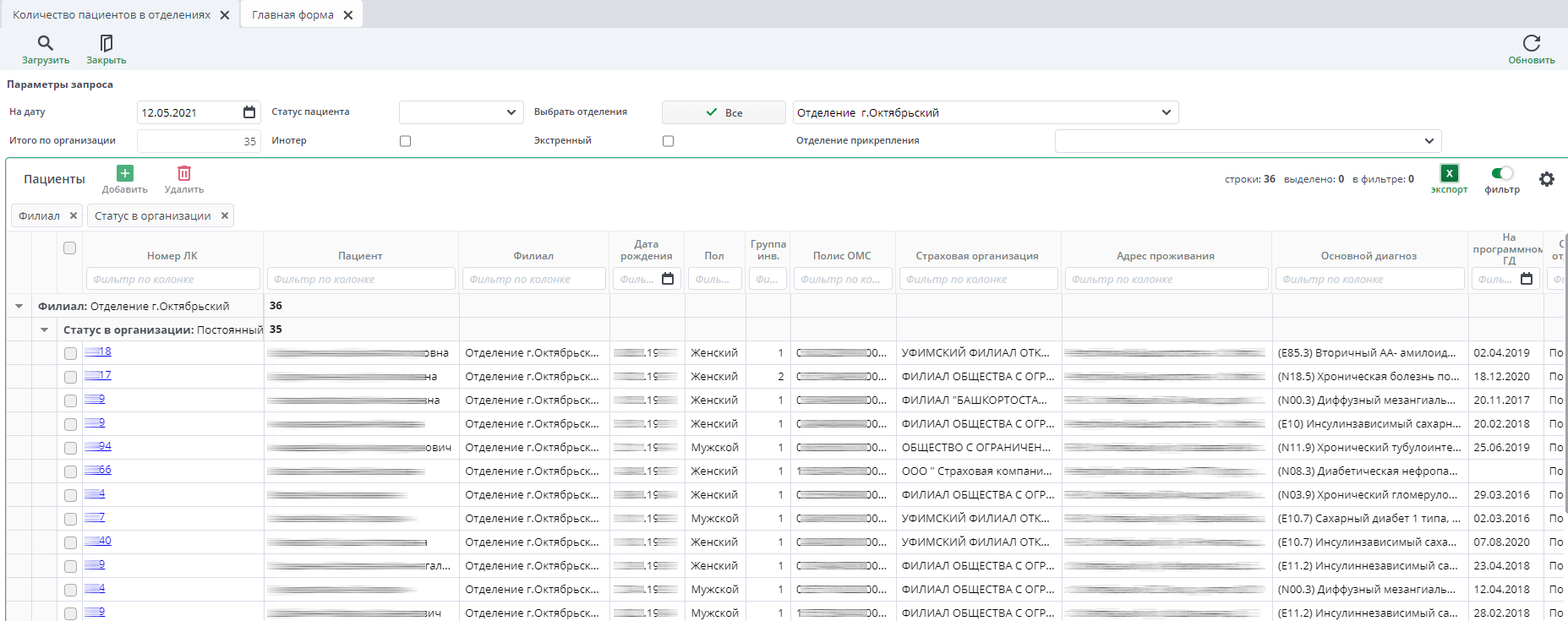This screenshot has width=1568, height=621.
Task: Collapse the Статус в организации: Постоянный group
Action: click(x=45, y=330)
